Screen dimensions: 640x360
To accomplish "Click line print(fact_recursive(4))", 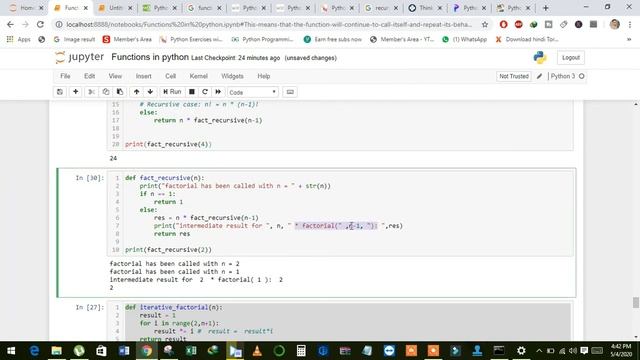I will (x=169, y=144).
